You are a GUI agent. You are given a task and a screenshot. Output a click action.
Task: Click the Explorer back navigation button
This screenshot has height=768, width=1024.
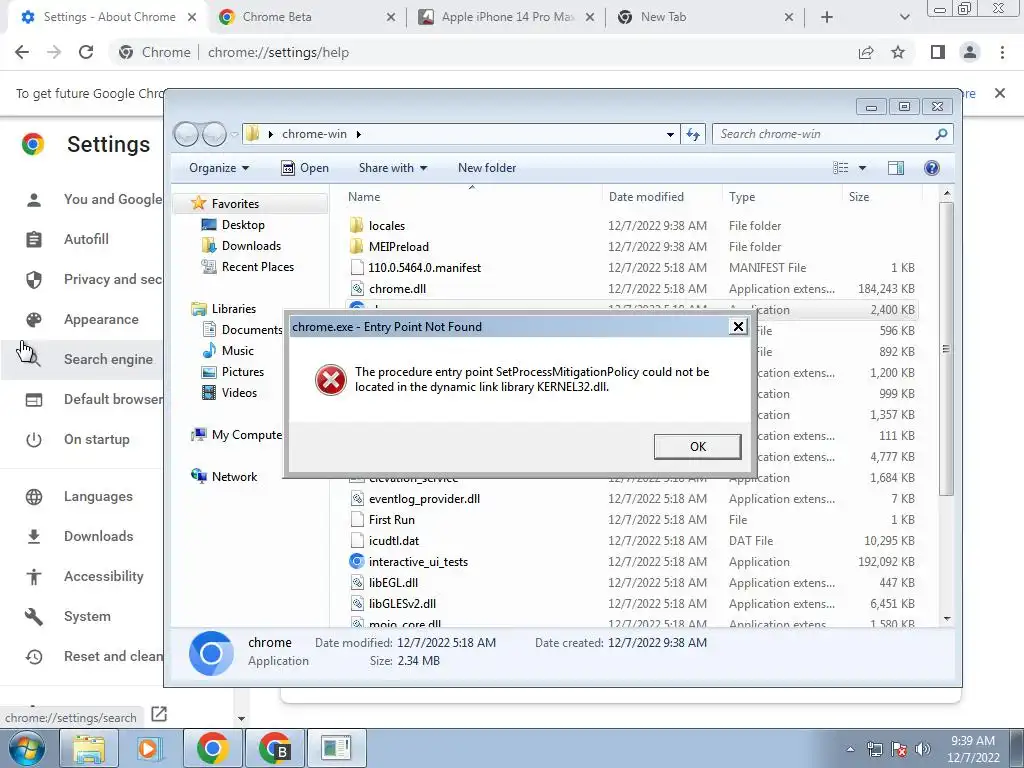point(187,134)
